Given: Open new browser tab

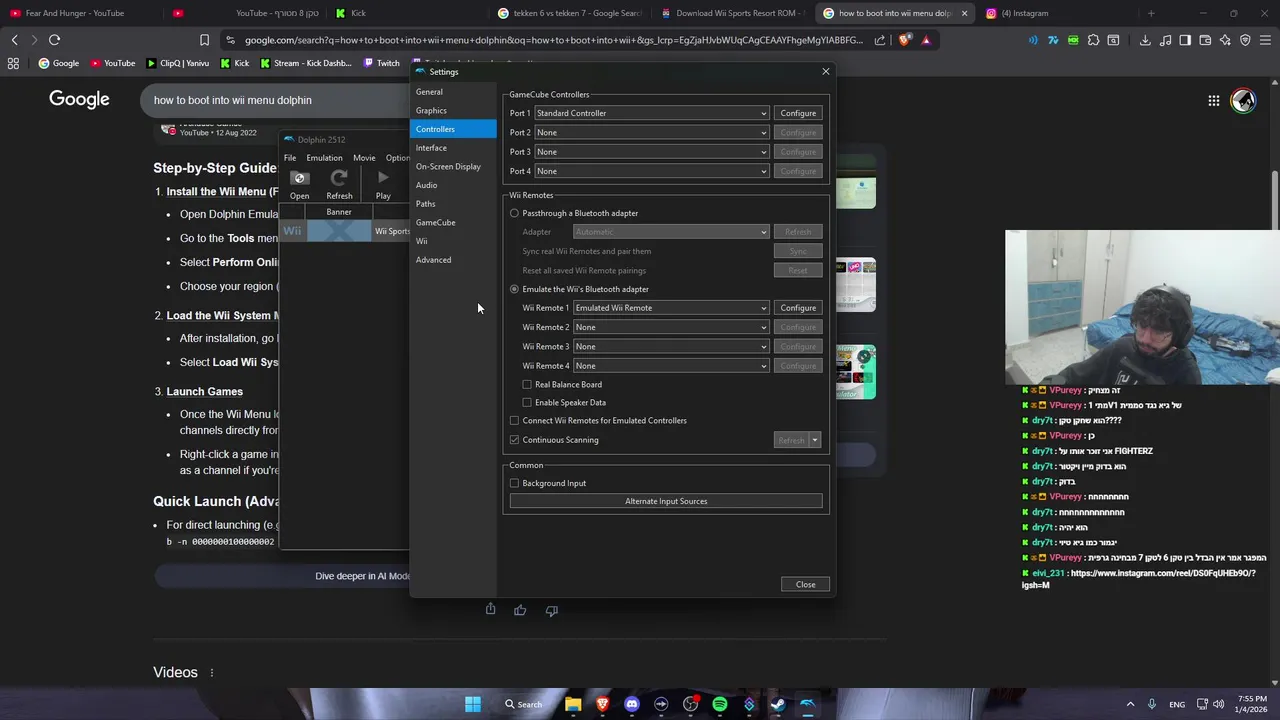Looking at the screenshot, I should (x=1151, y=13).
